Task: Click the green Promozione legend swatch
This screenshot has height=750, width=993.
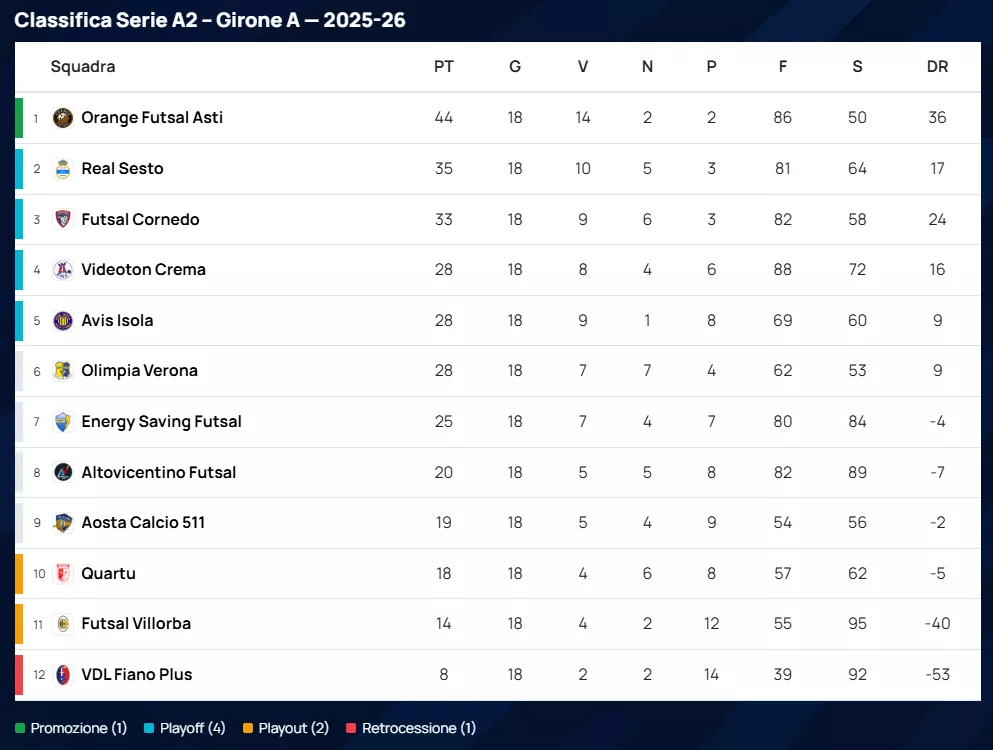Action: [x=20, y=729]
